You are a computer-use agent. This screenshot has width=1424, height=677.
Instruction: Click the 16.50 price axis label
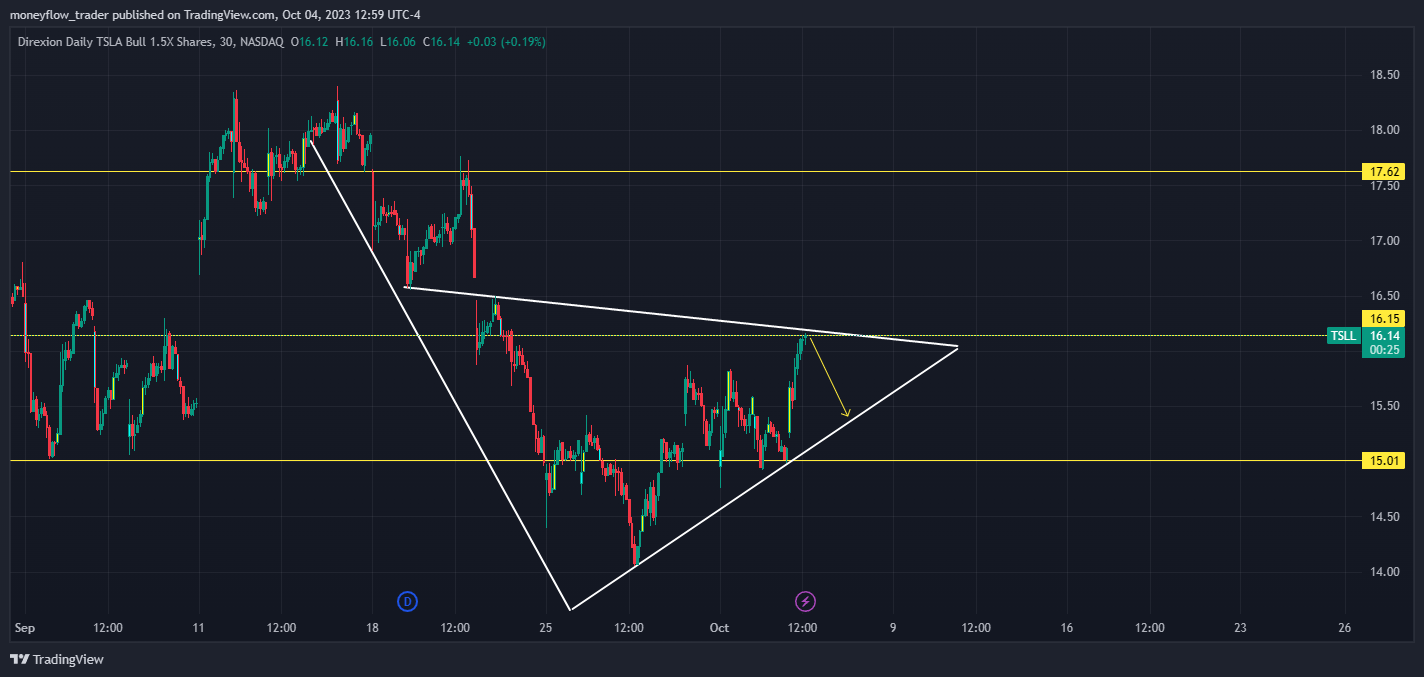1384,296
